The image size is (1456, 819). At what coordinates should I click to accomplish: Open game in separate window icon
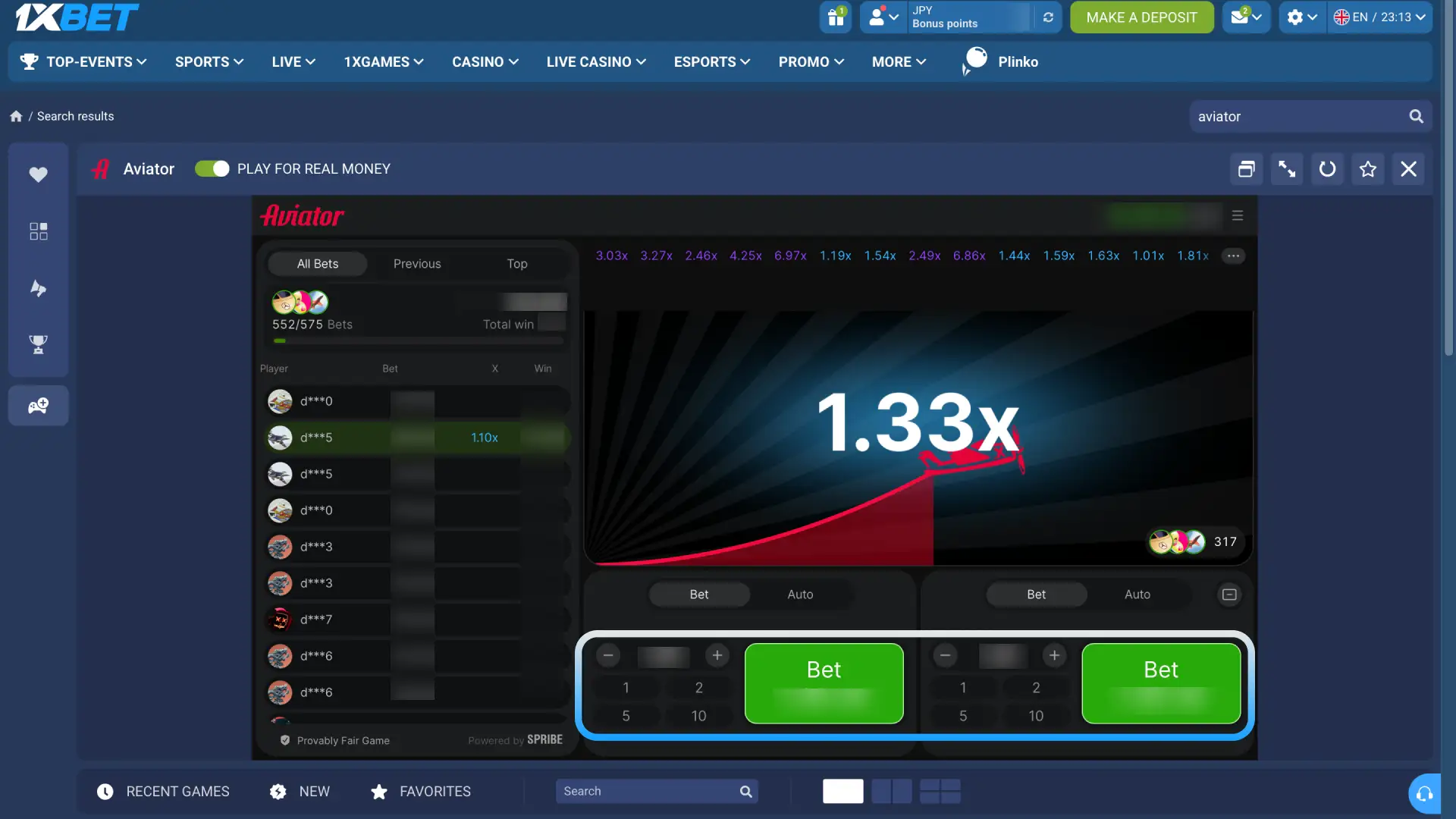(x=1246, y=169)
